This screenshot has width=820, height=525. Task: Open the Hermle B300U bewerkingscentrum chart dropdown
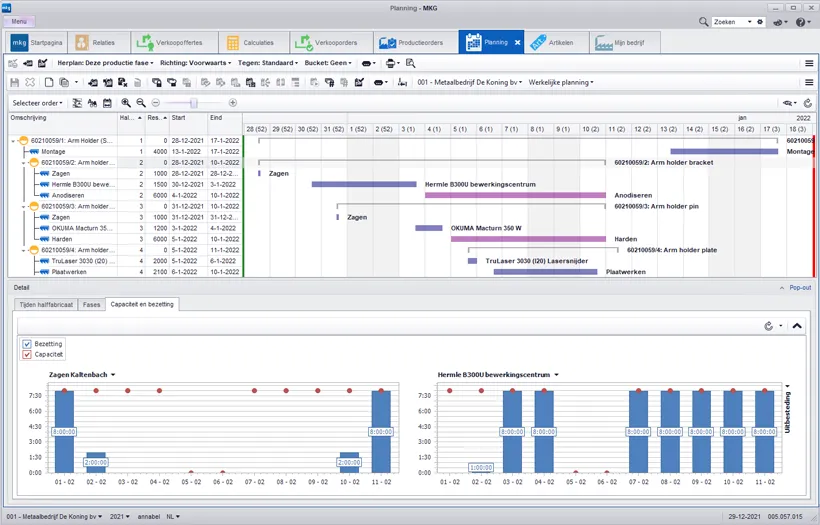click(556, 375)
